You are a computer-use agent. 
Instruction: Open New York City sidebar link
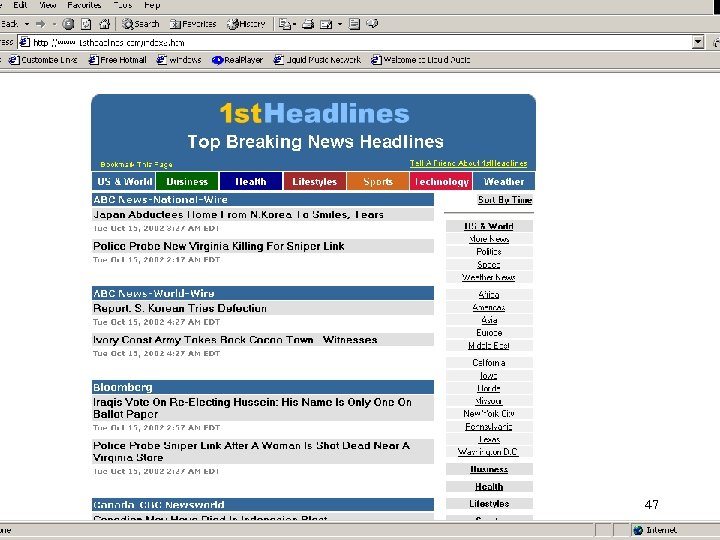(489, 414)
